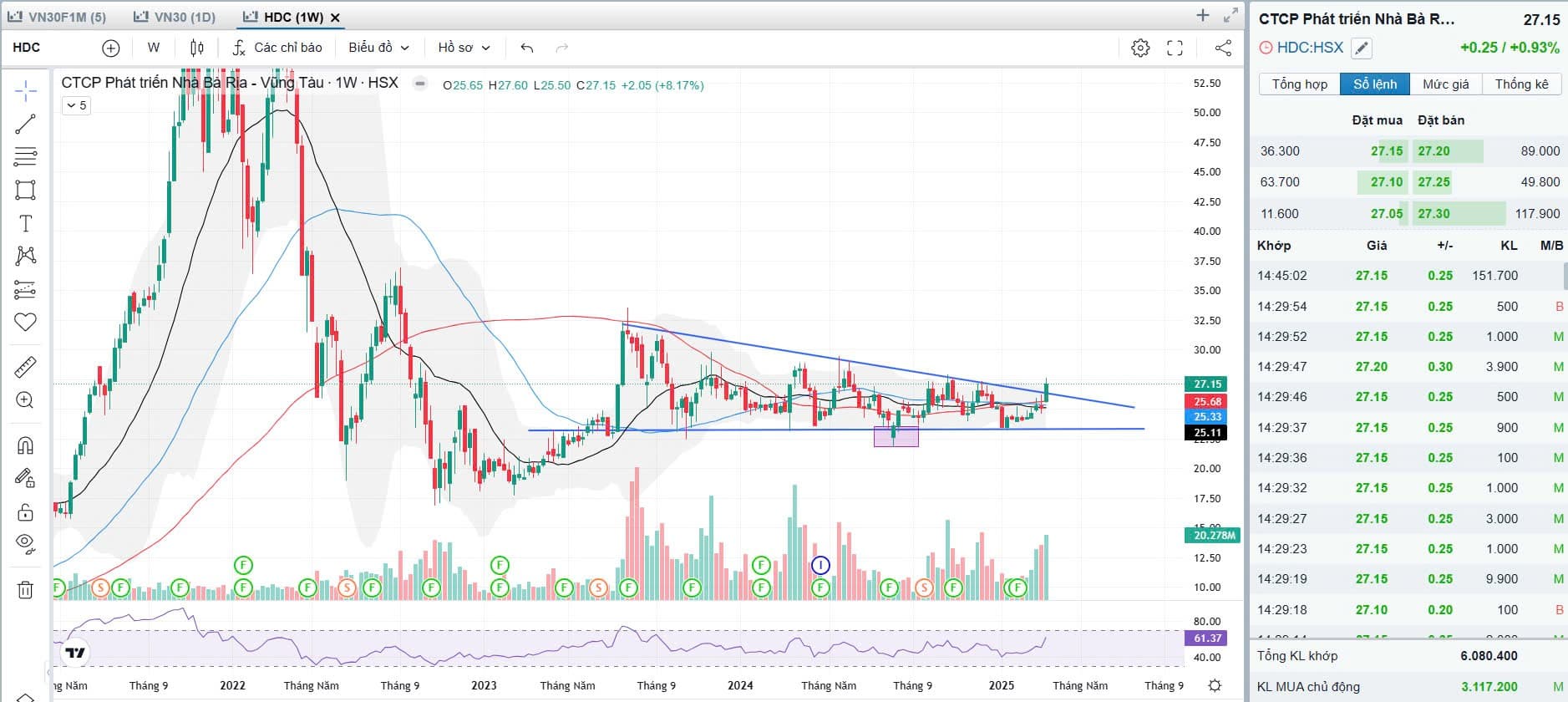
Task: Click the clock icon beside HDC:HSX
Action: [1266, 48]
